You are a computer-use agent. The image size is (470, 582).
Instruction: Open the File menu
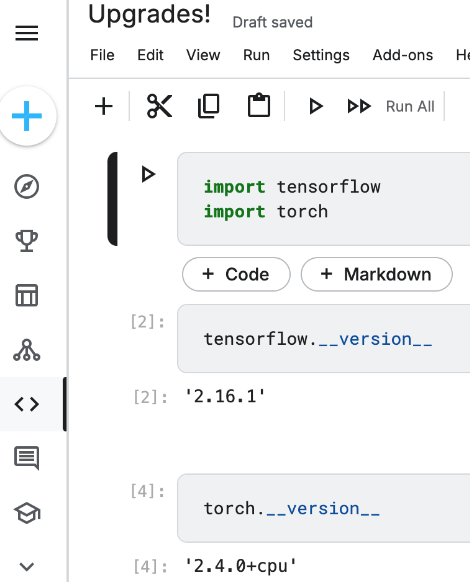[102, 55]
